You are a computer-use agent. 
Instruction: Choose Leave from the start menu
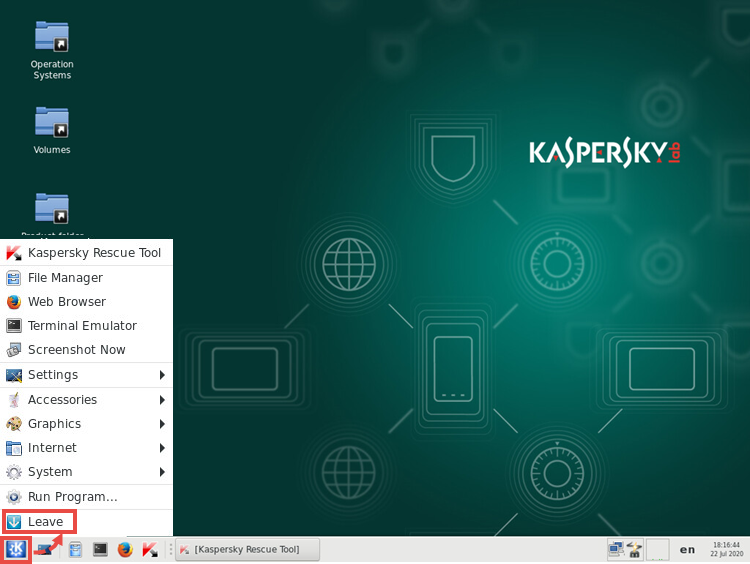pos(87,521)
